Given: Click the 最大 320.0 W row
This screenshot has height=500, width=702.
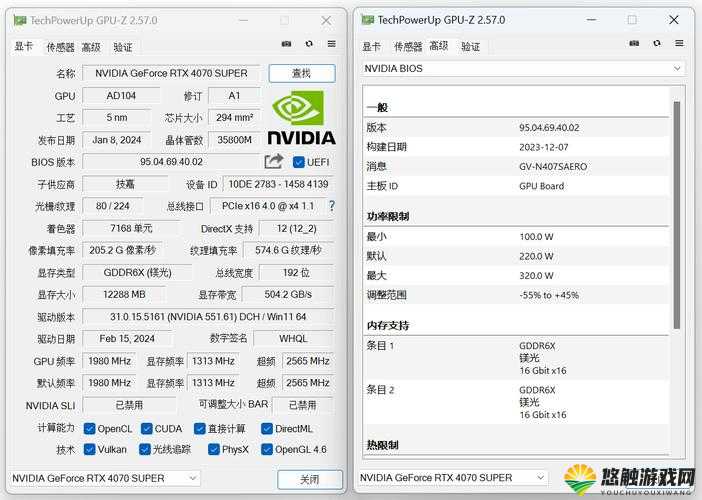Looking at the screenshot, I should [517, 275].
